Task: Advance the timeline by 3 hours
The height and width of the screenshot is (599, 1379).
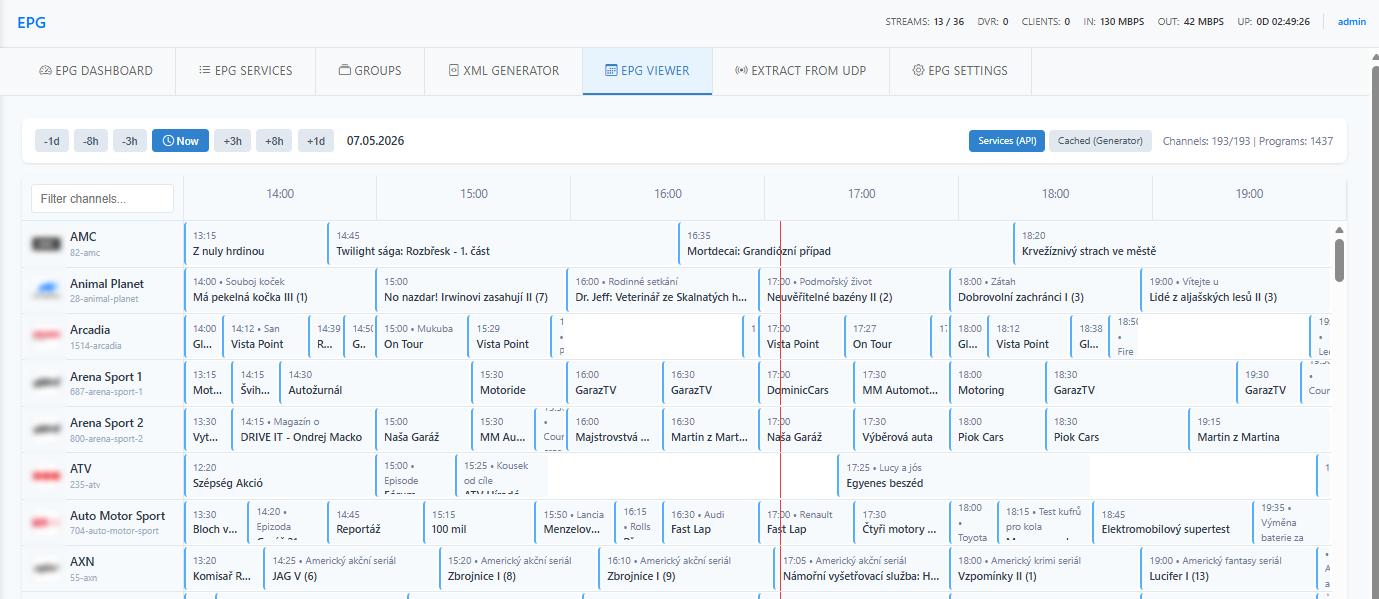Action: [232, 141]
